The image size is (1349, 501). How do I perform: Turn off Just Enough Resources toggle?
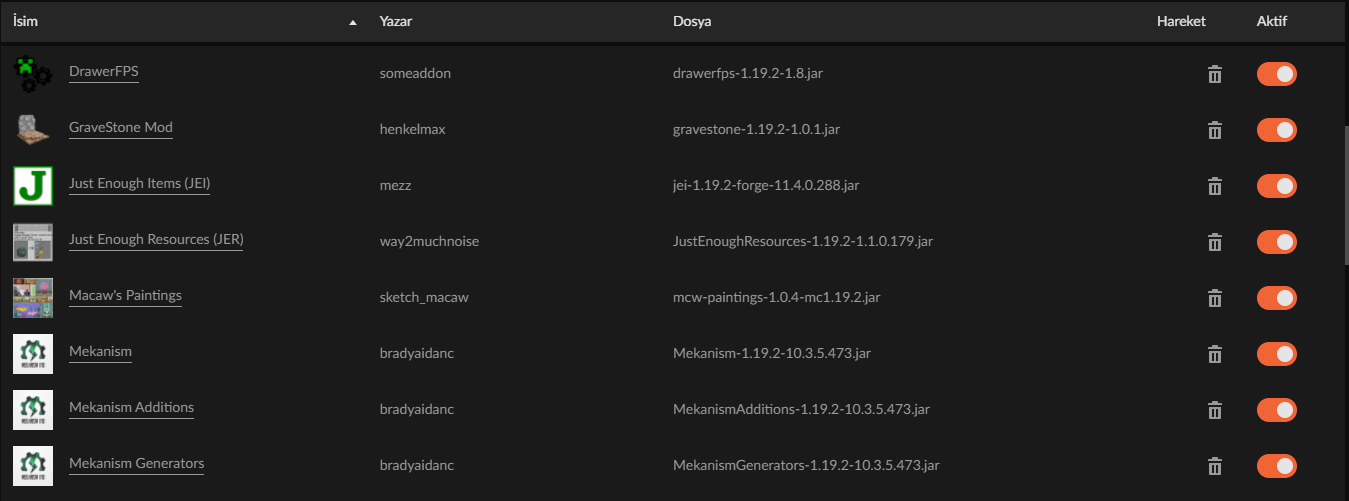tap(1276, 242)
